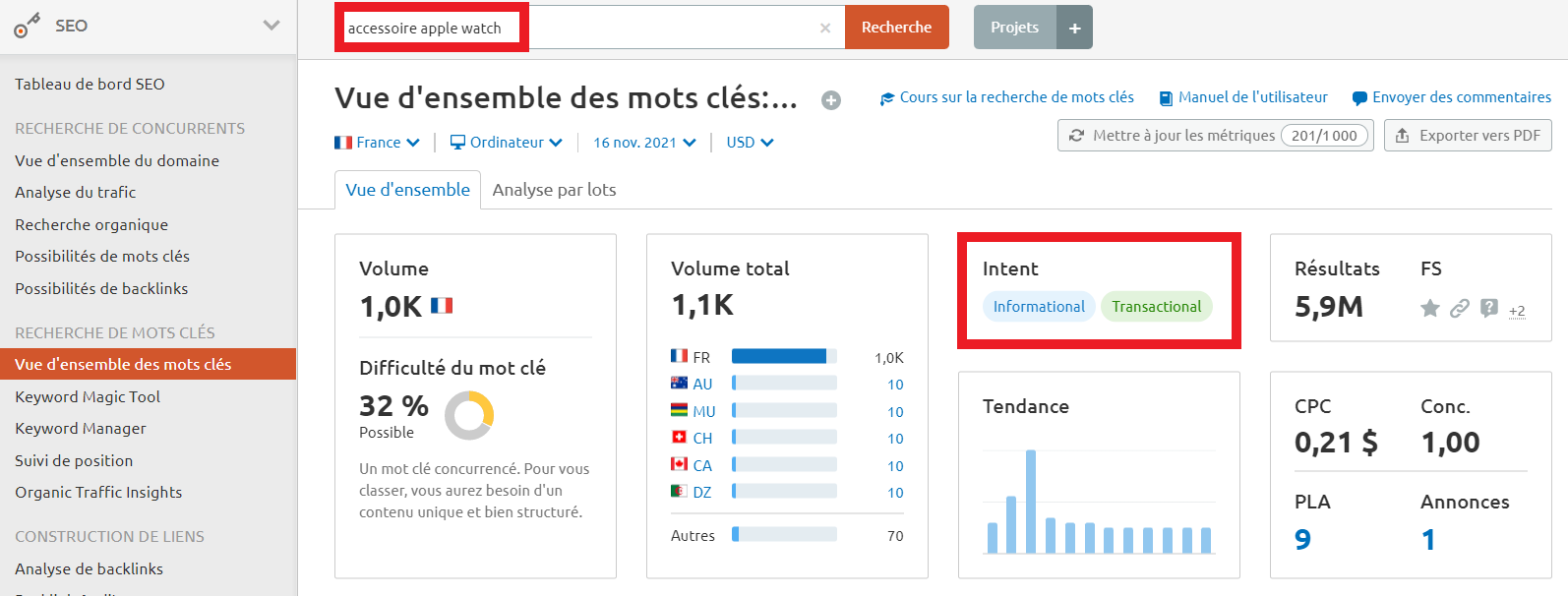
Task: Open the Projets button
Action: (x=1014, y=27)
